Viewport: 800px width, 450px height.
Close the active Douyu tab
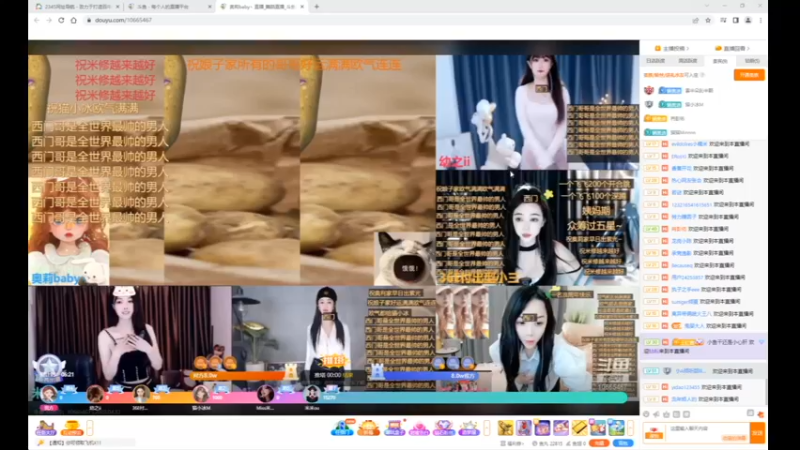[x=302, y=7]
